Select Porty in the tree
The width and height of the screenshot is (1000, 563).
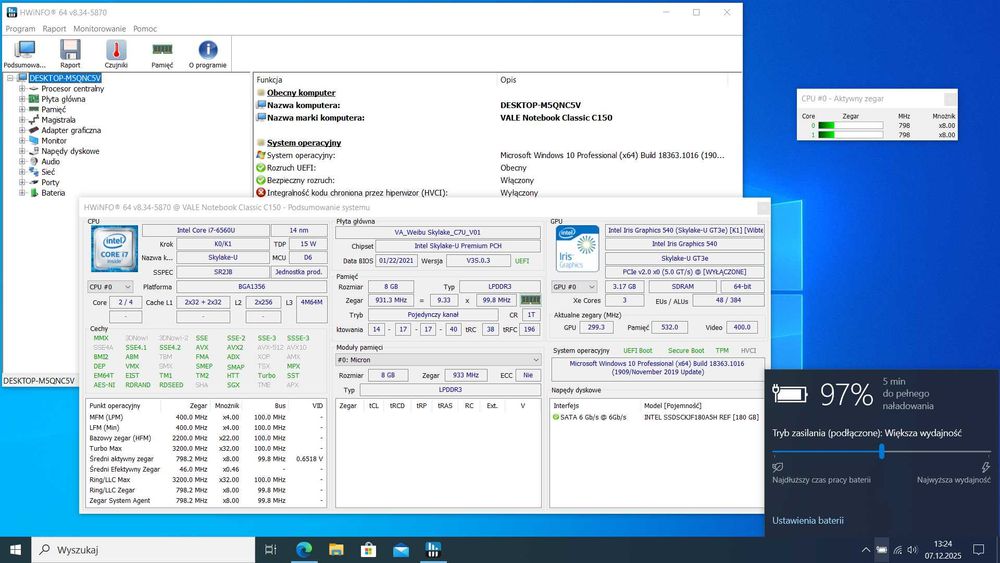(x=50, y=182)
